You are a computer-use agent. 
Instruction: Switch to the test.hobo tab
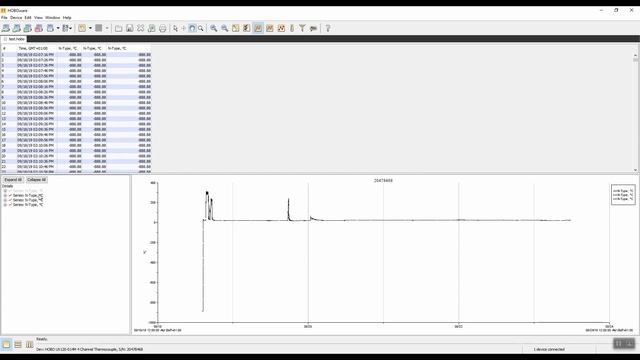tap(14, 39)
